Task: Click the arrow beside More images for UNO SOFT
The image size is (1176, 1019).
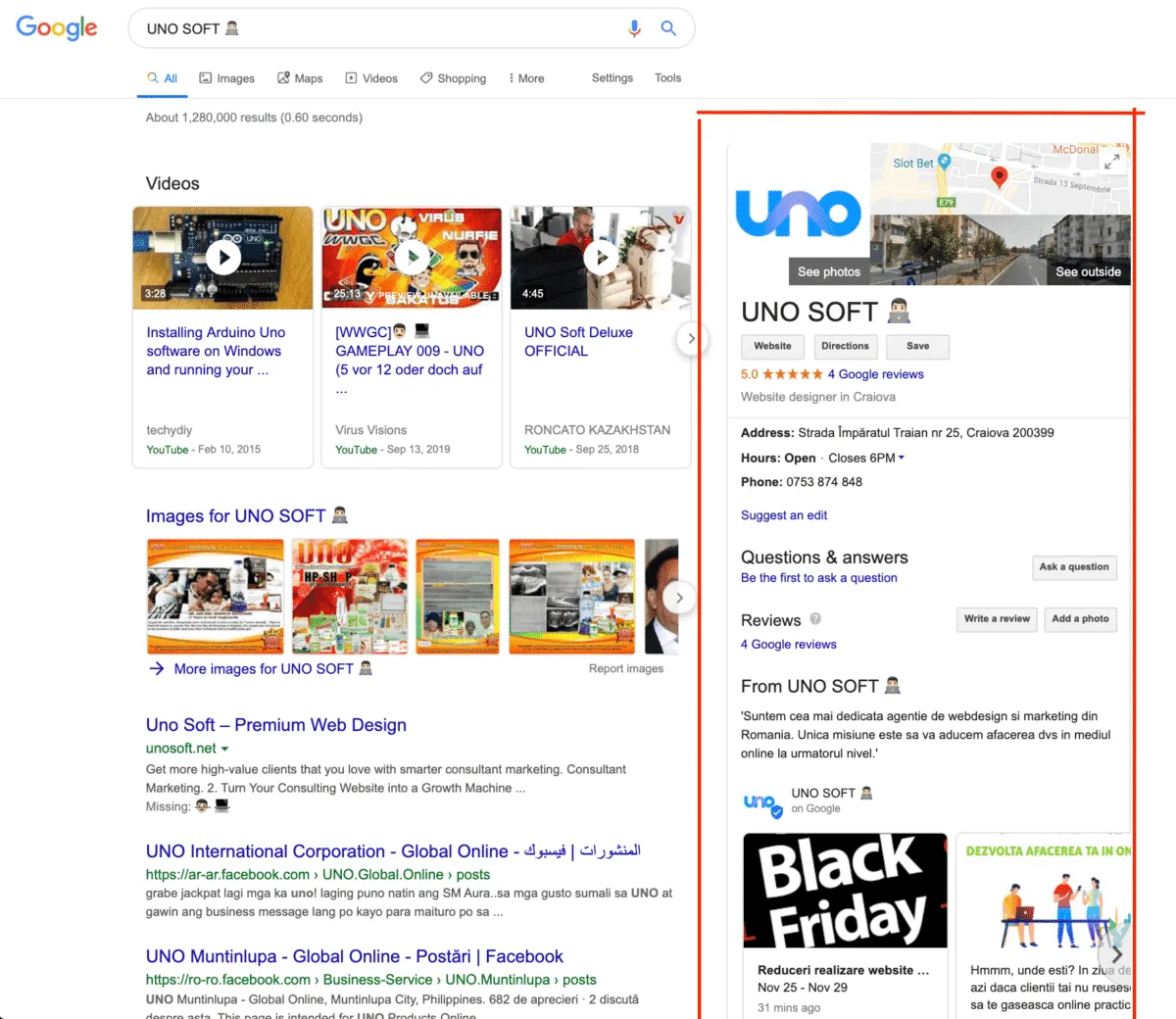Action: [x=156, y=669]
